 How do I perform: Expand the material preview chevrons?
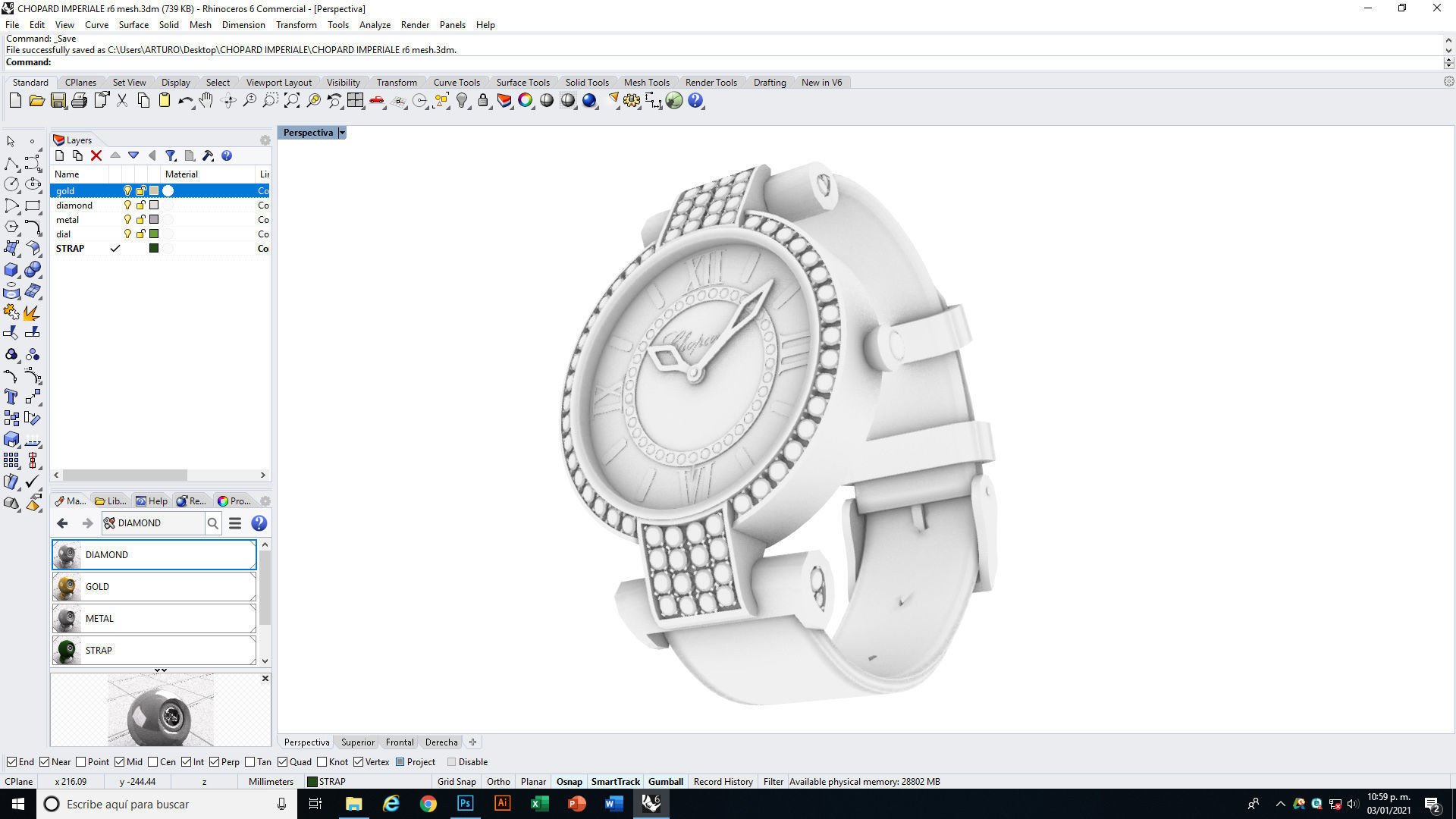pyautogui.click(x=161, y=670)
